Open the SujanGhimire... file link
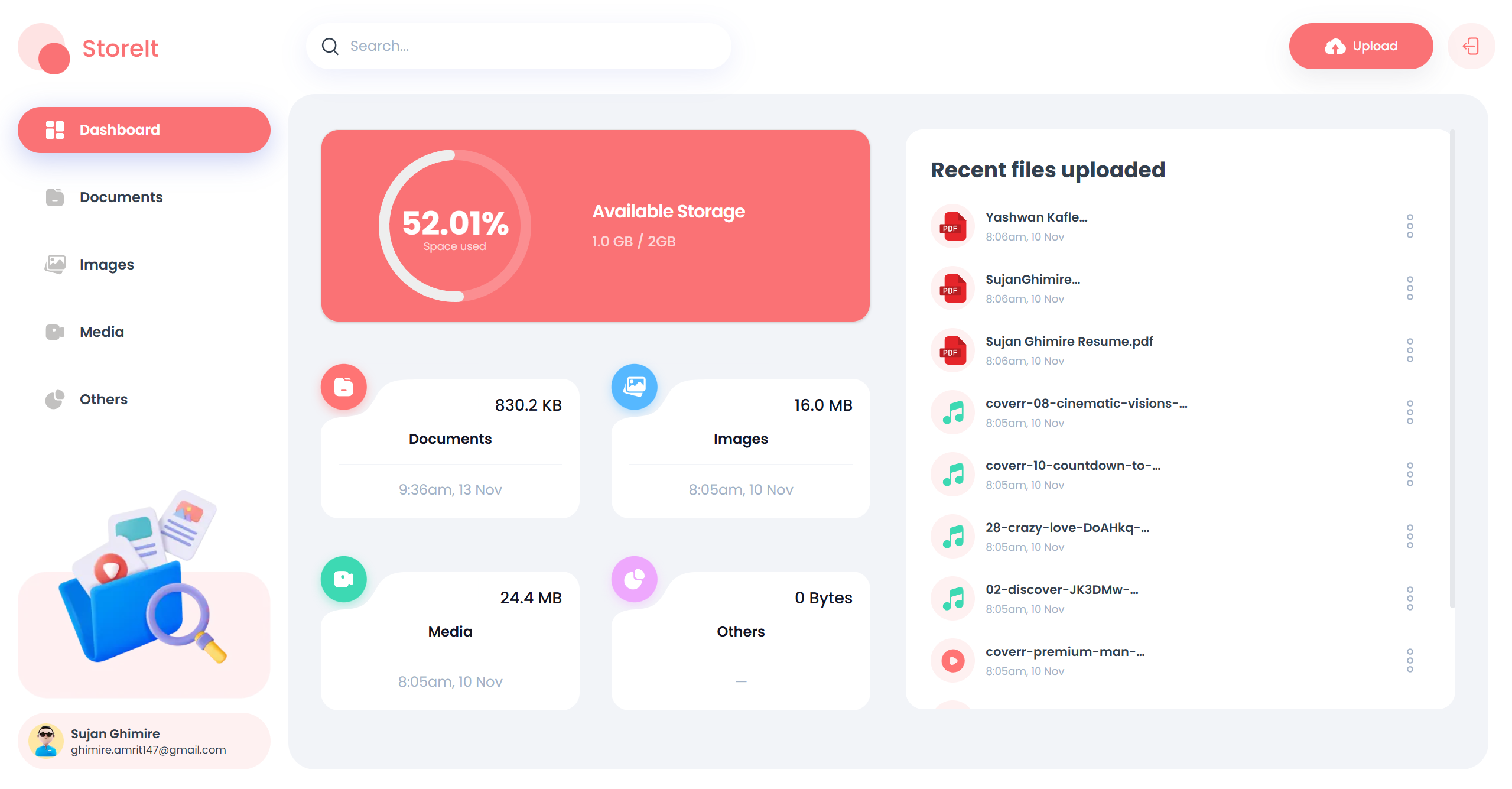Viewport: 1512px width, 789px height. [x=1032, y=280]
